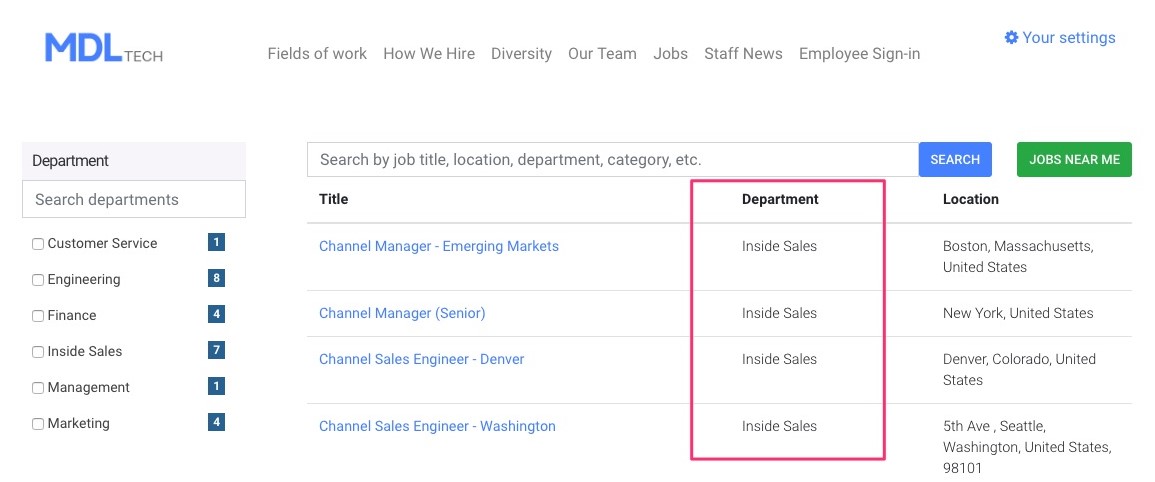Click the blue SEARCH button
The width and height of the screenshot is (1155, 482).
[955, 160]
